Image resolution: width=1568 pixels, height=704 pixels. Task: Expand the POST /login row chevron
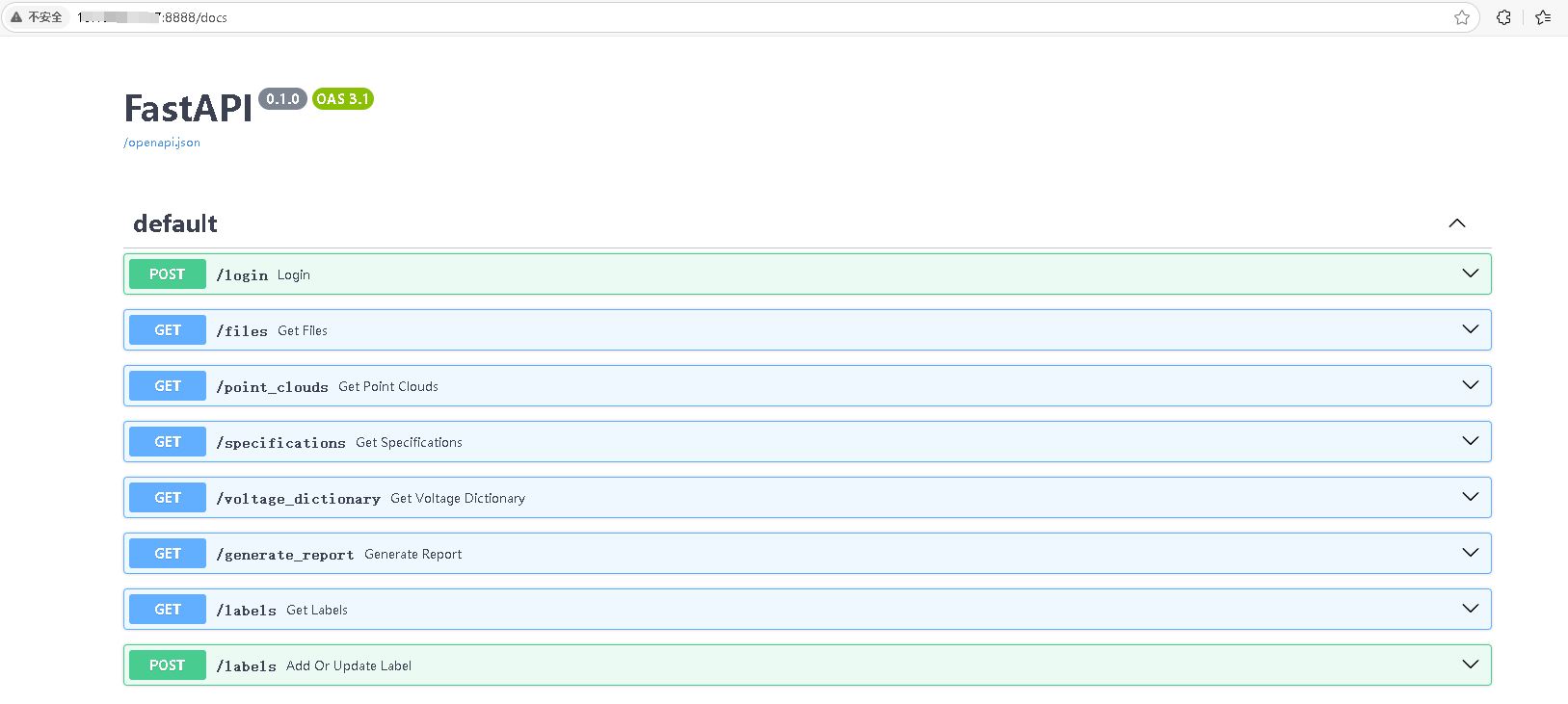[1471, 274]
